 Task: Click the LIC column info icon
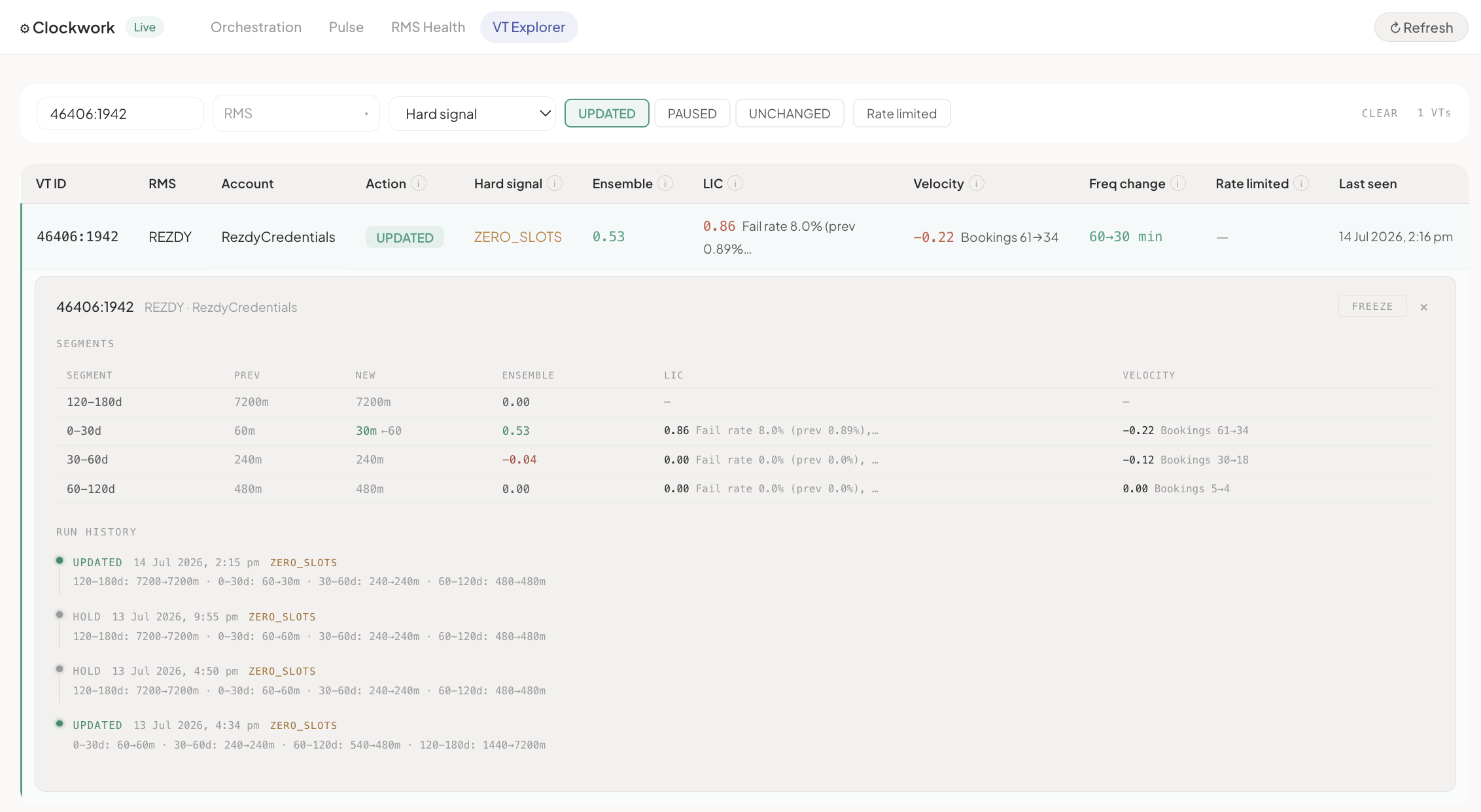735,184
